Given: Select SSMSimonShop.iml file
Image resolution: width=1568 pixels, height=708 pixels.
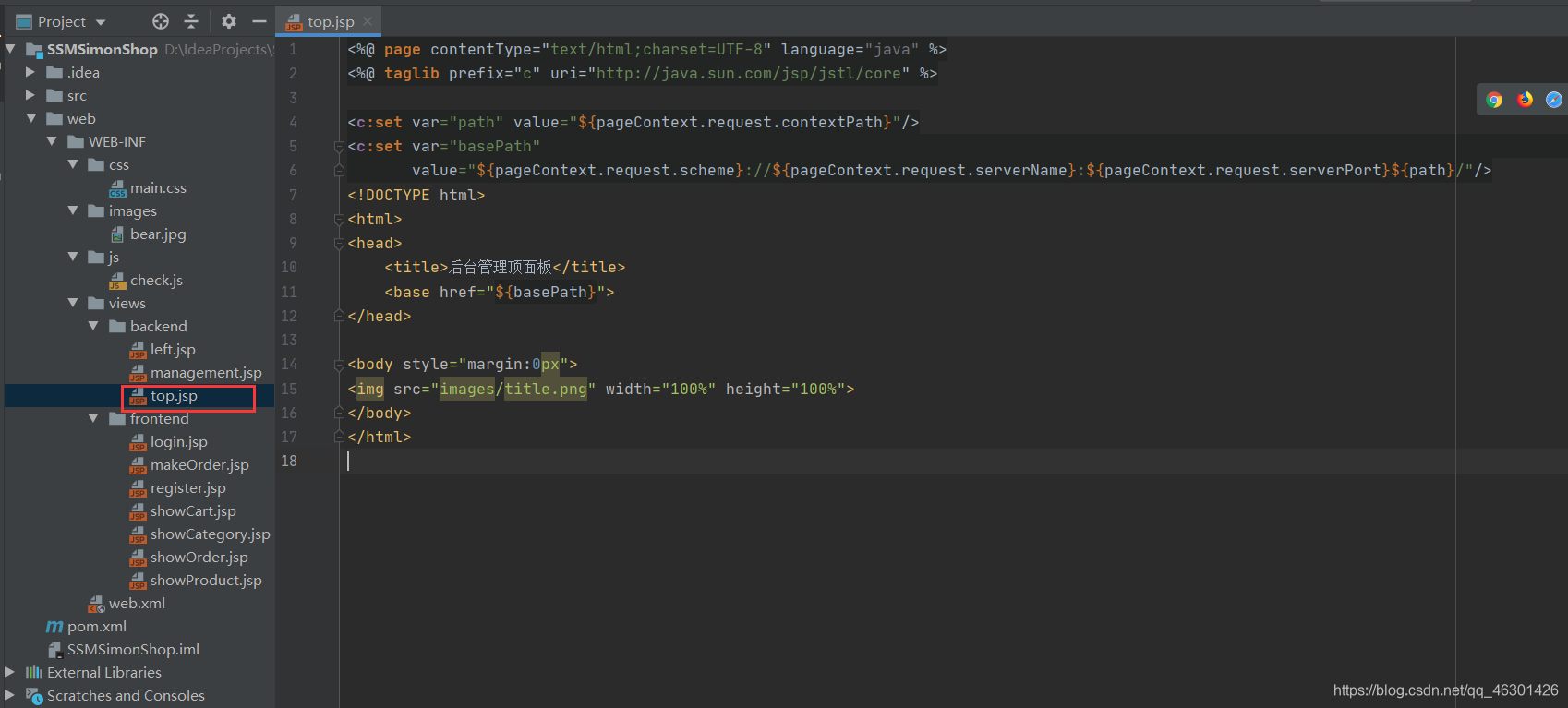Looking at the screenshot, I should (124, 649).
